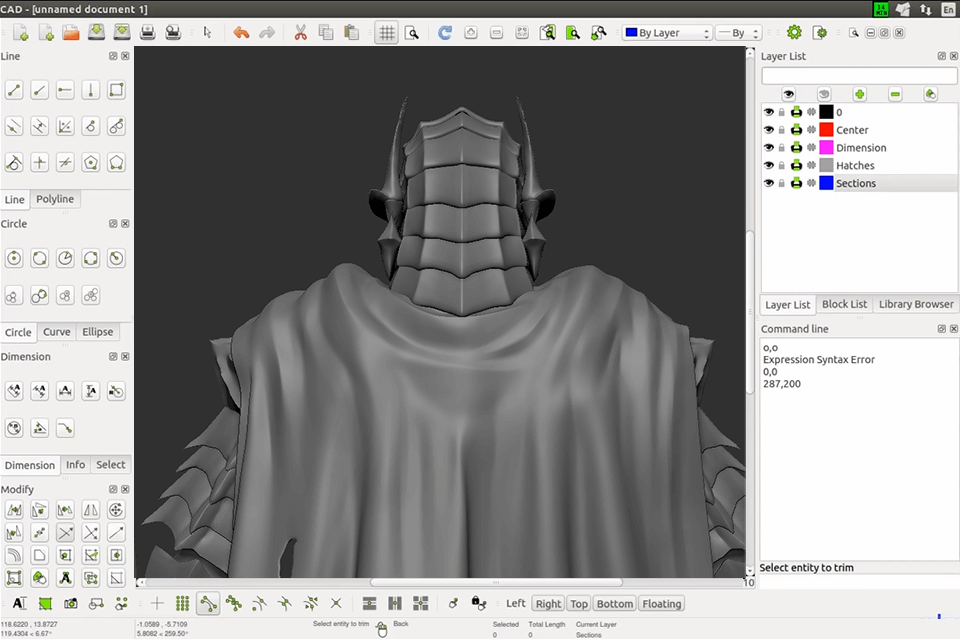Add a new layer with the plus icon
Screen dimensions: 960x640
pos(858,94)
